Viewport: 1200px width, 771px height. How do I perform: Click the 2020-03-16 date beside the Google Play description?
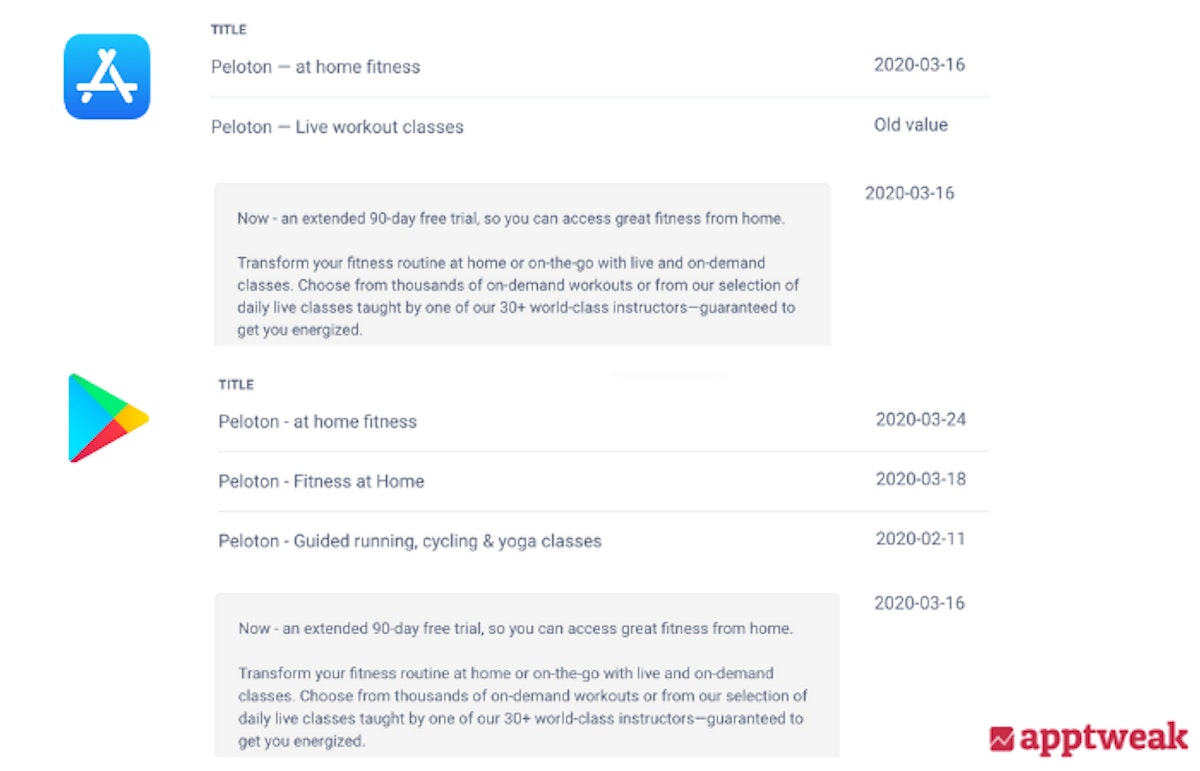pos(919,603)
